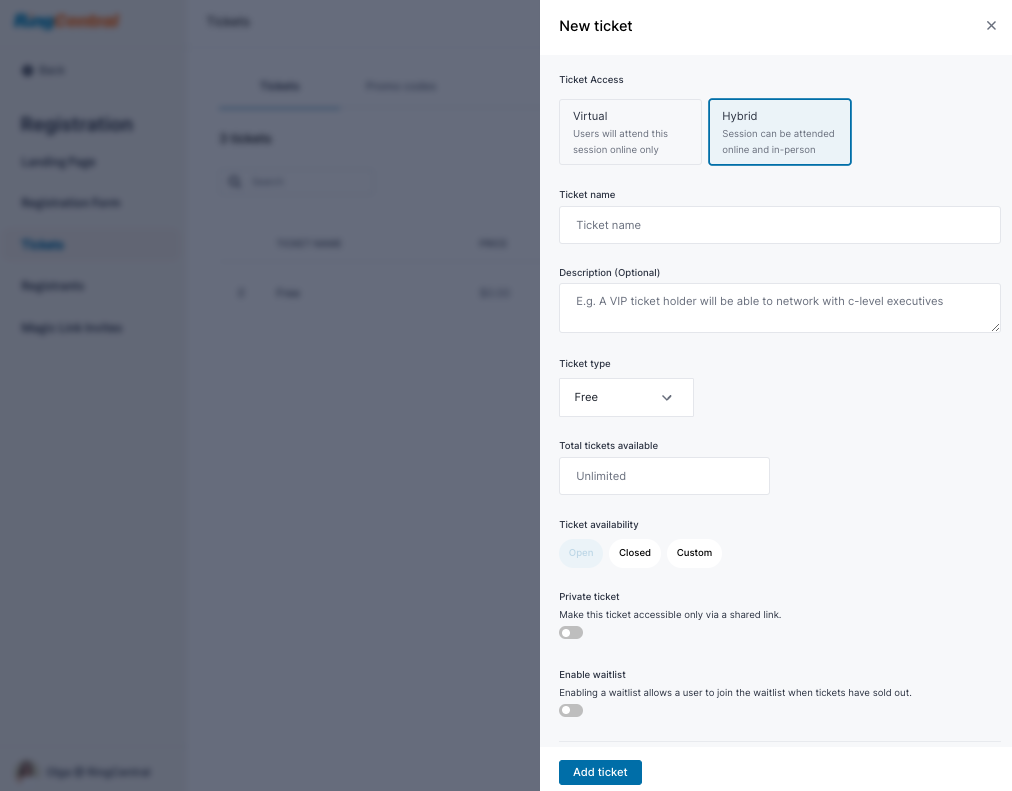Click the "New ticket" panel heading
This screenshot has height=791, width=1012.
click(596, 26)
